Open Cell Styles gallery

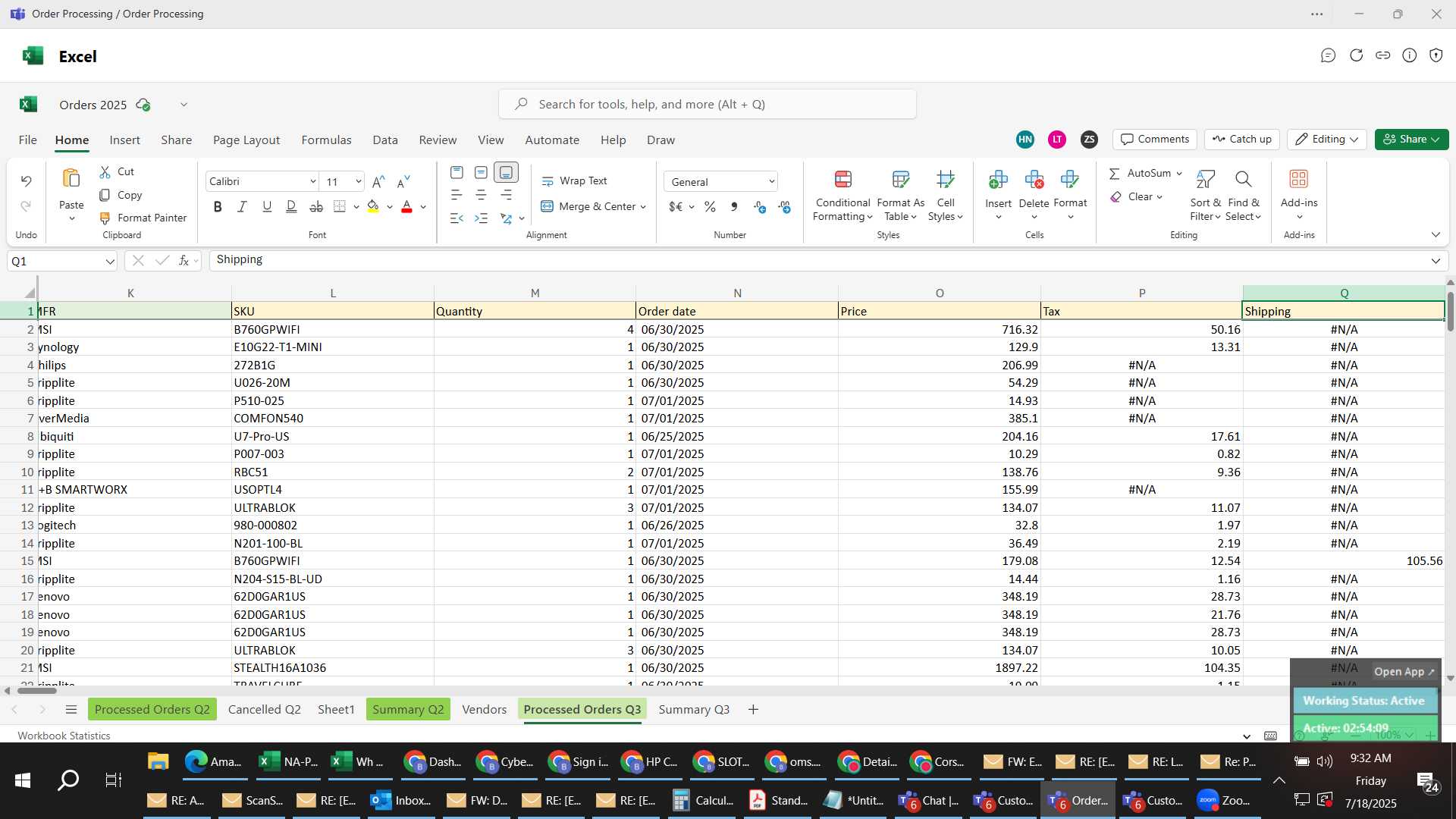pos(945,195)
